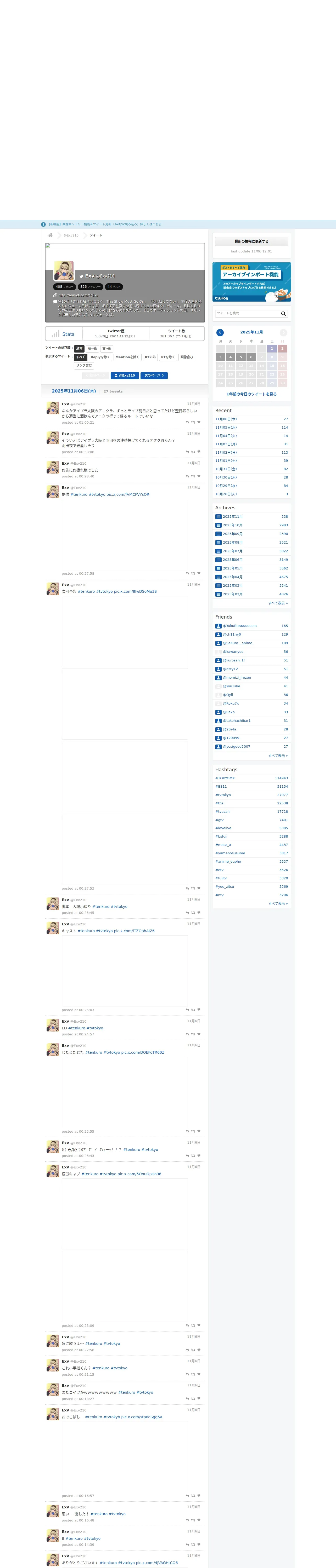Click Exv profile avatar in header
This screenshot has height=1568, width=336.
pos(64,271)
